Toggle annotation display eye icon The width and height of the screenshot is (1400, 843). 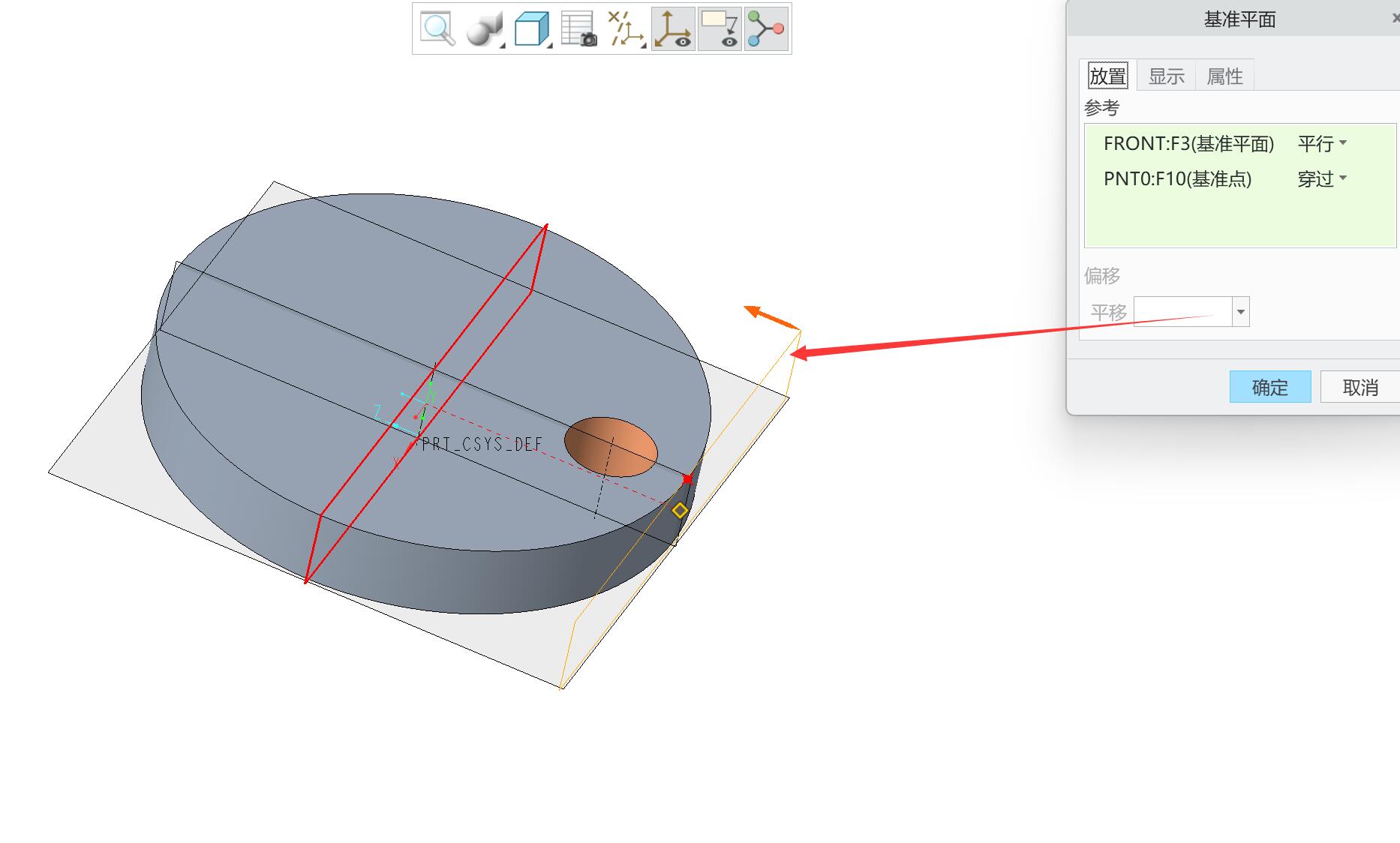pos(720,29)
